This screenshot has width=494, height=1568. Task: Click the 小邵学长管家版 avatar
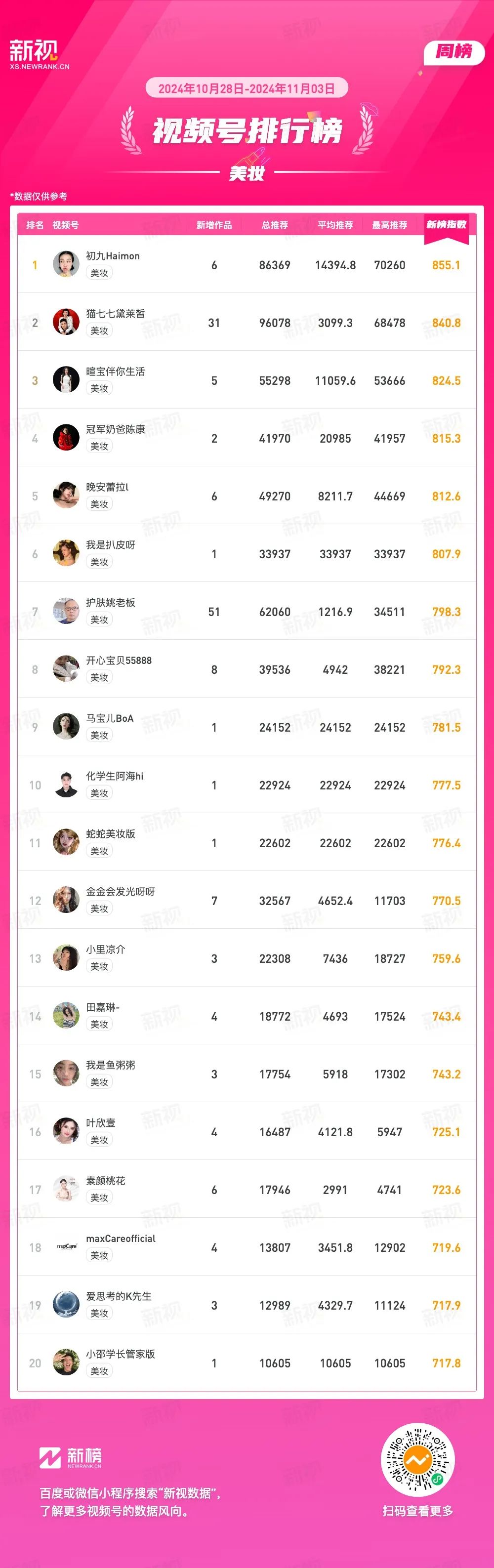[66, 1363]
